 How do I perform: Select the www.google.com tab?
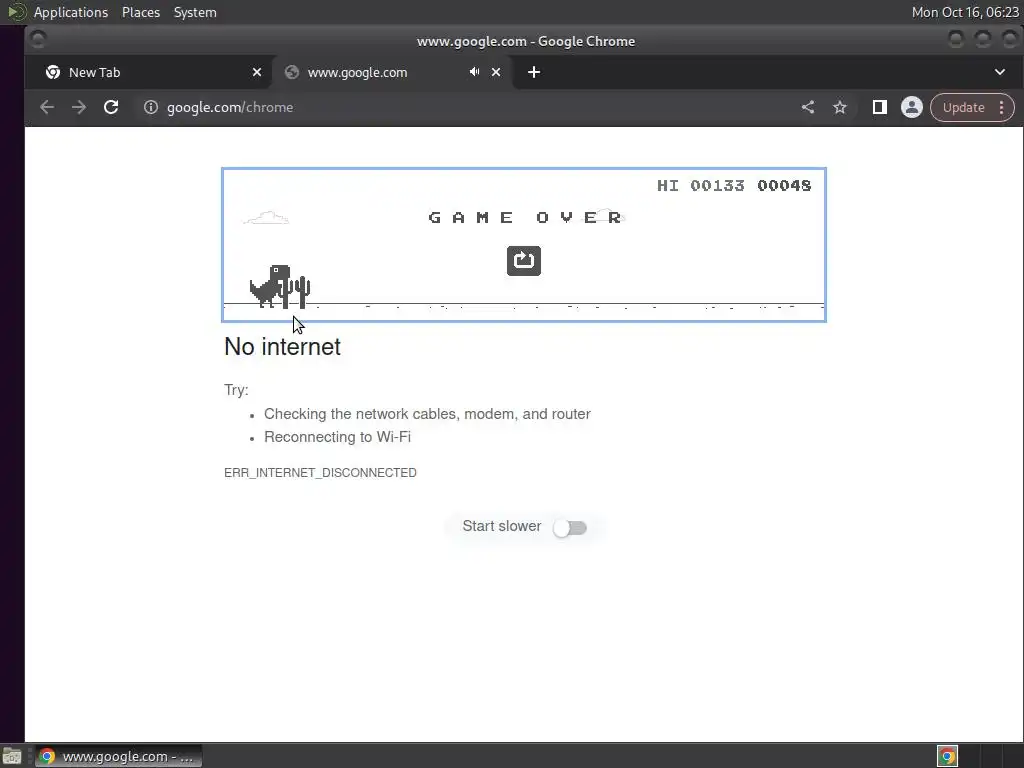click(x=391, y=72)
